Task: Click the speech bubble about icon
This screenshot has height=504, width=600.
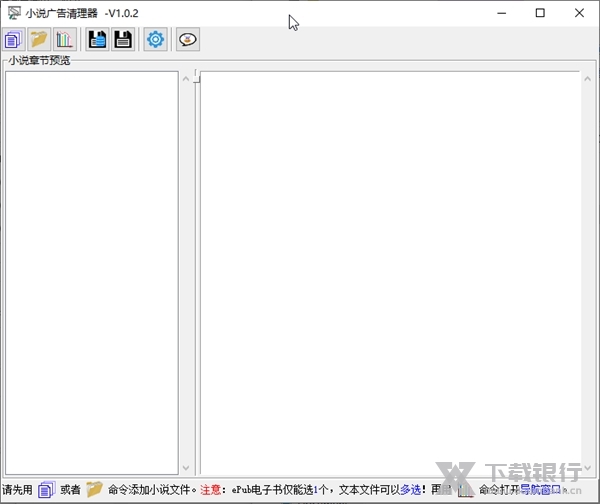Action: coord(186,40)
